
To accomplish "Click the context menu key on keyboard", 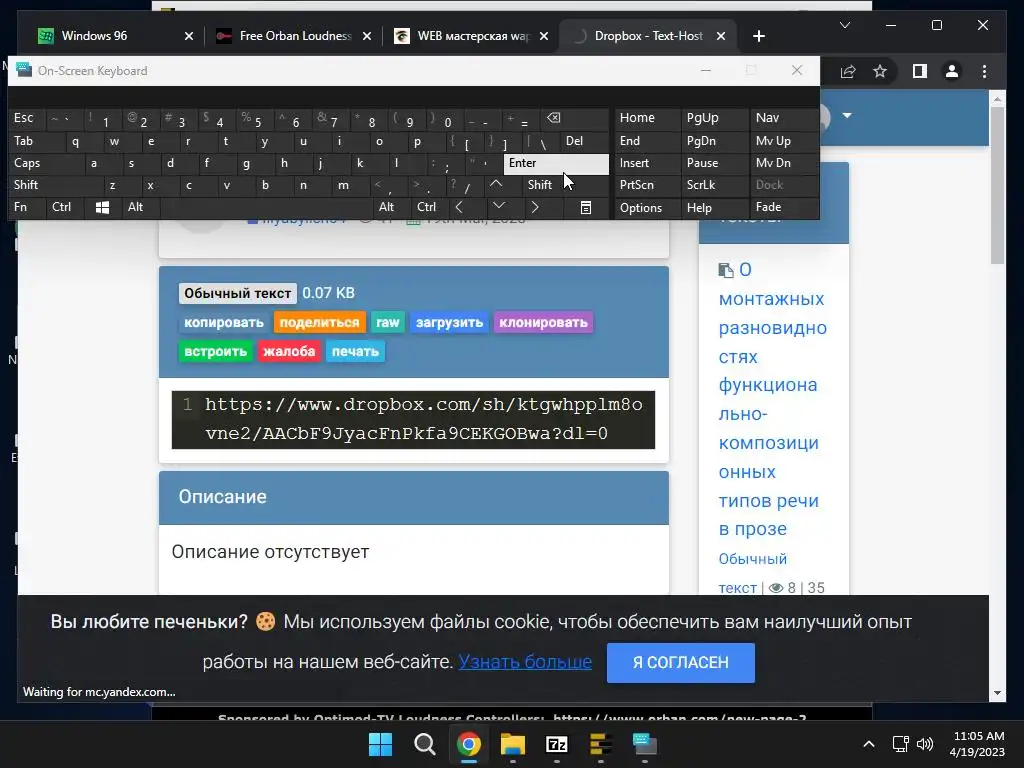I will (x=586, y=207).
